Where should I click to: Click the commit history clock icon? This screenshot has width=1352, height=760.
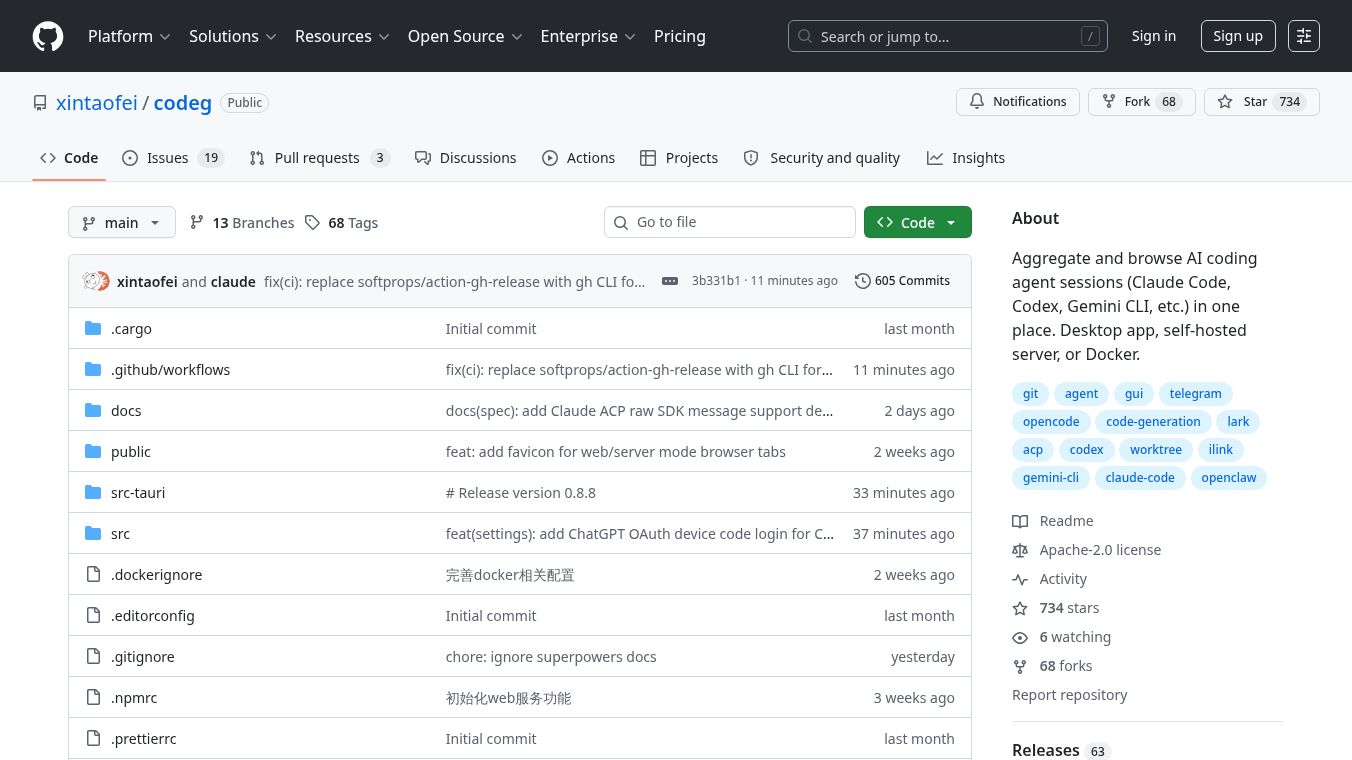tap(862, 281)
